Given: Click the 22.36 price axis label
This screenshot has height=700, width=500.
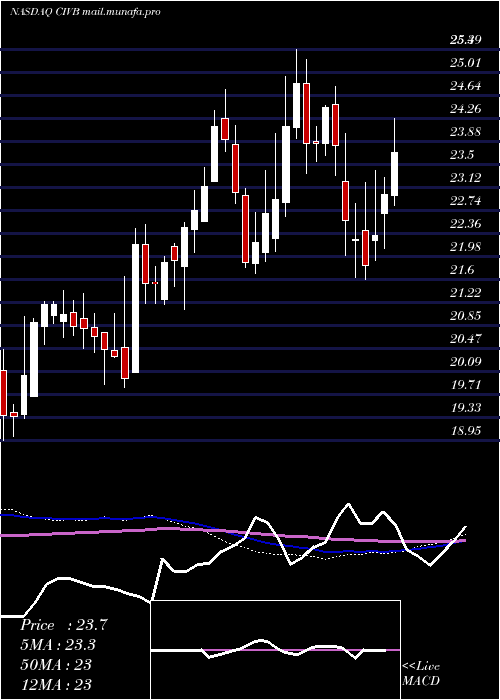Looking at the screenshot, I should point(465,224).
